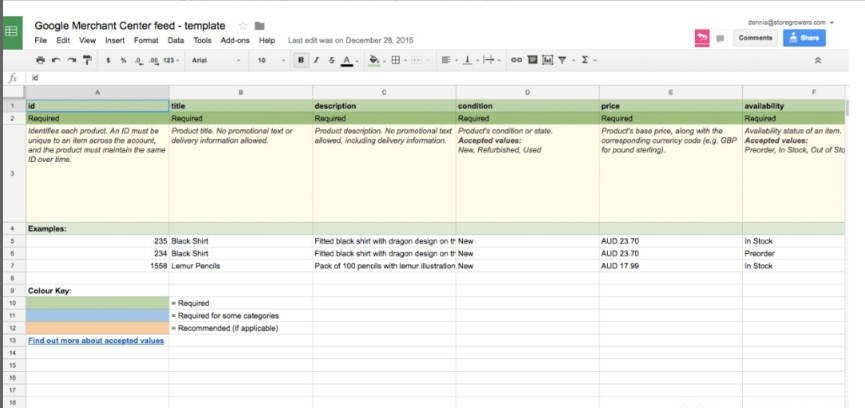
Task: Click the Comments button
Action: click(755, 38)
